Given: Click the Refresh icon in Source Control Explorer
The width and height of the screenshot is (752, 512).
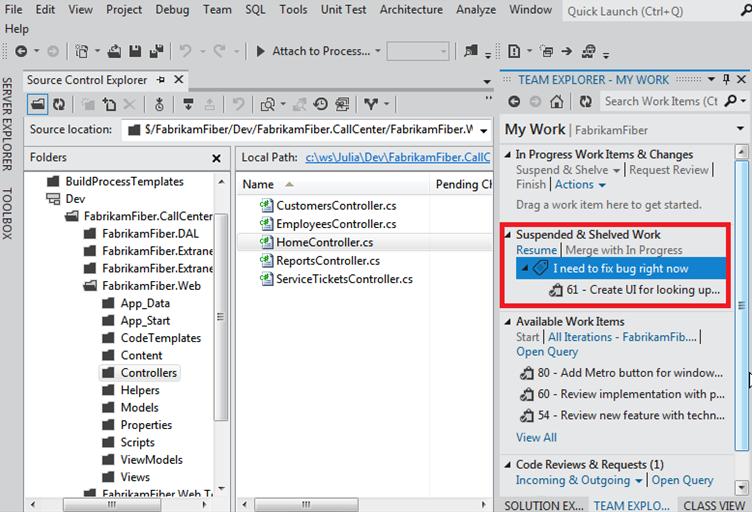Looking at the screenshot, I should point(59,104).
